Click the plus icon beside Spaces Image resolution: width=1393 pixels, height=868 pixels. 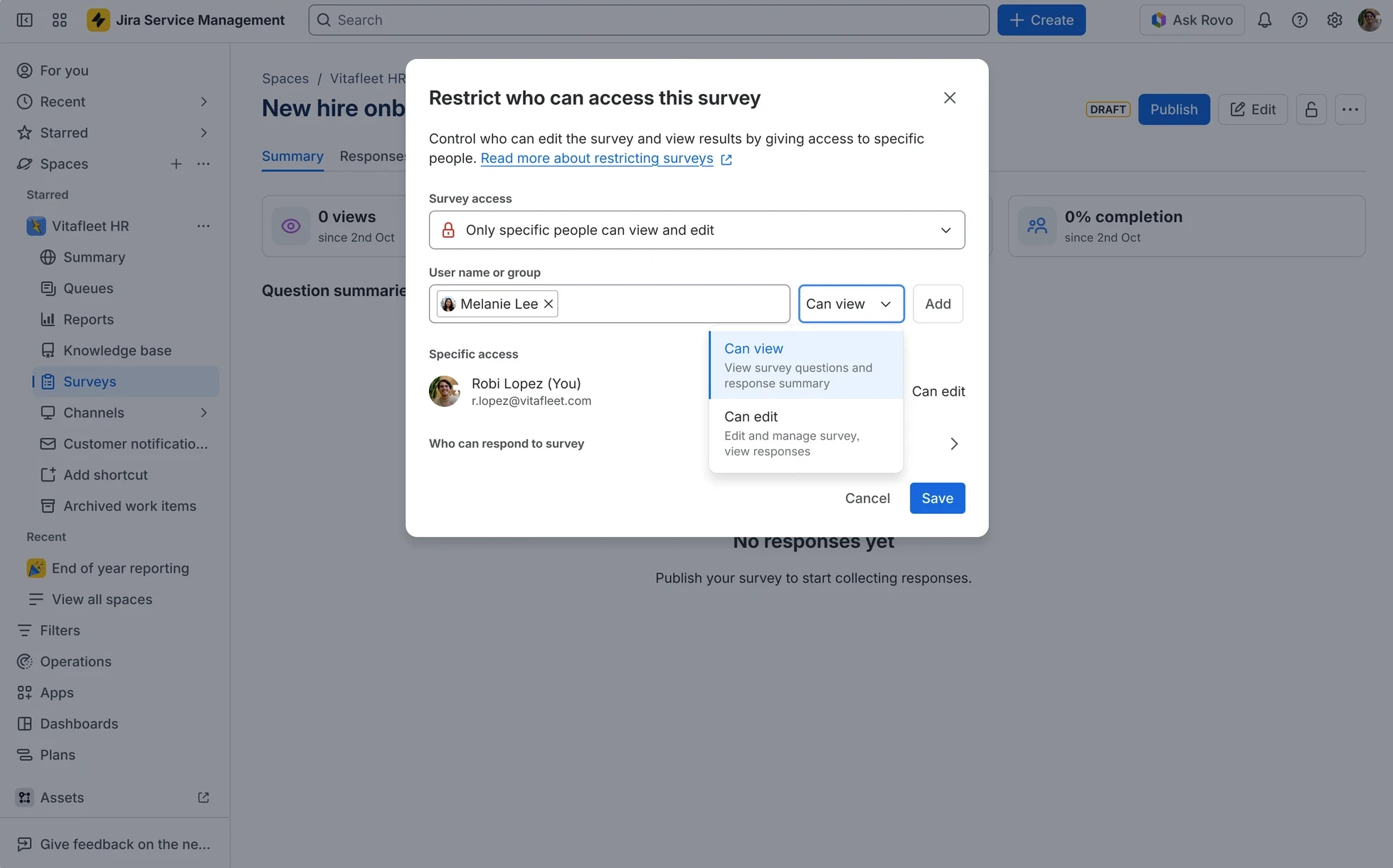pyautogui.click(x=176, y=164)
